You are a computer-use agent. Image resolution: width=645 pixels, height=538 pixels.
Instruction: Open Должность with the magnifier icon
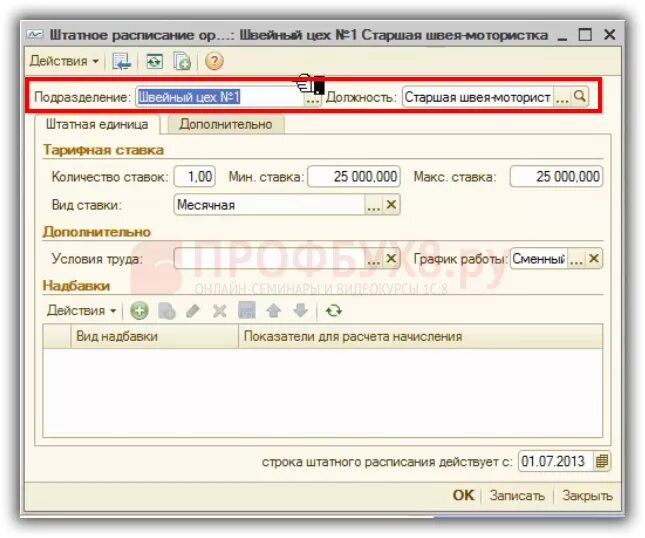580,97
